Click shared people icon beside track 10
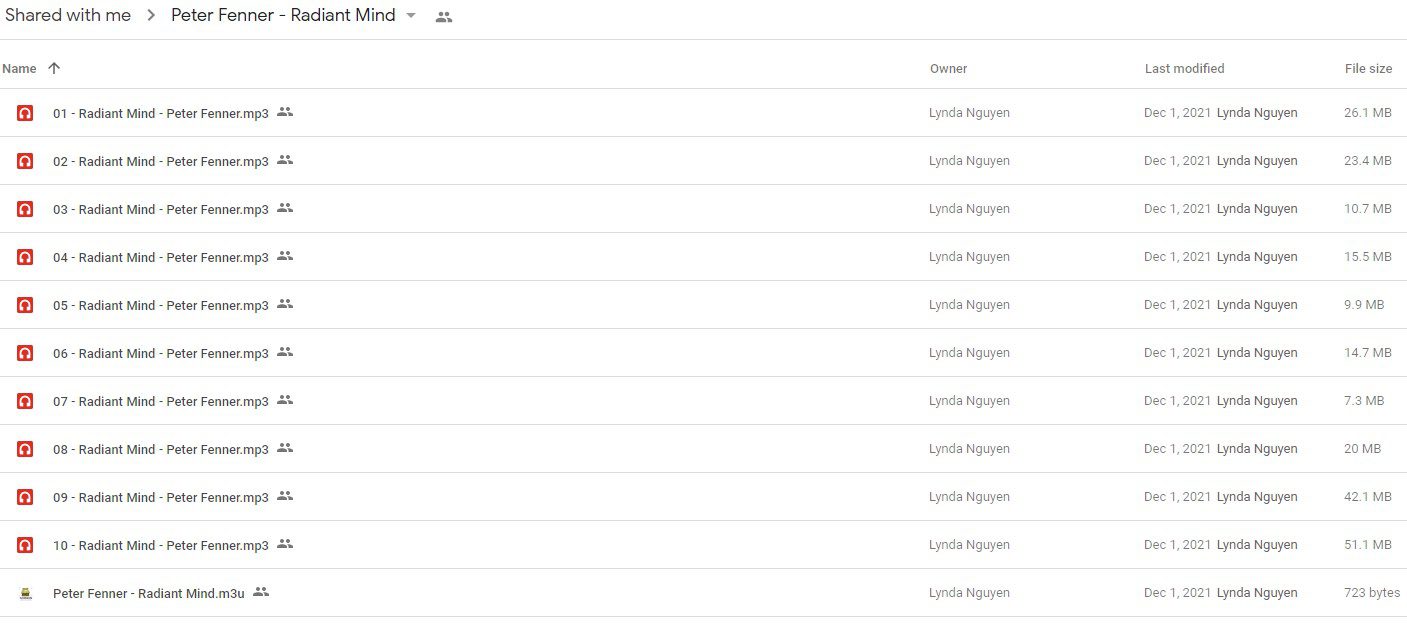Image resolution: width=1407 pixels, height=629 pixels. [x=285, y=544]
